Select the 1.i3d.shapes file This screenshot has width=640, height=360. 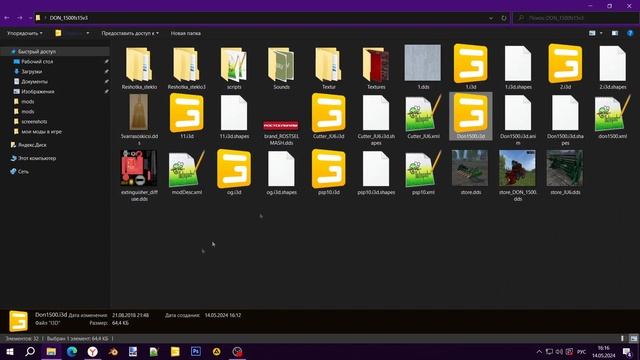pos(518,68)
